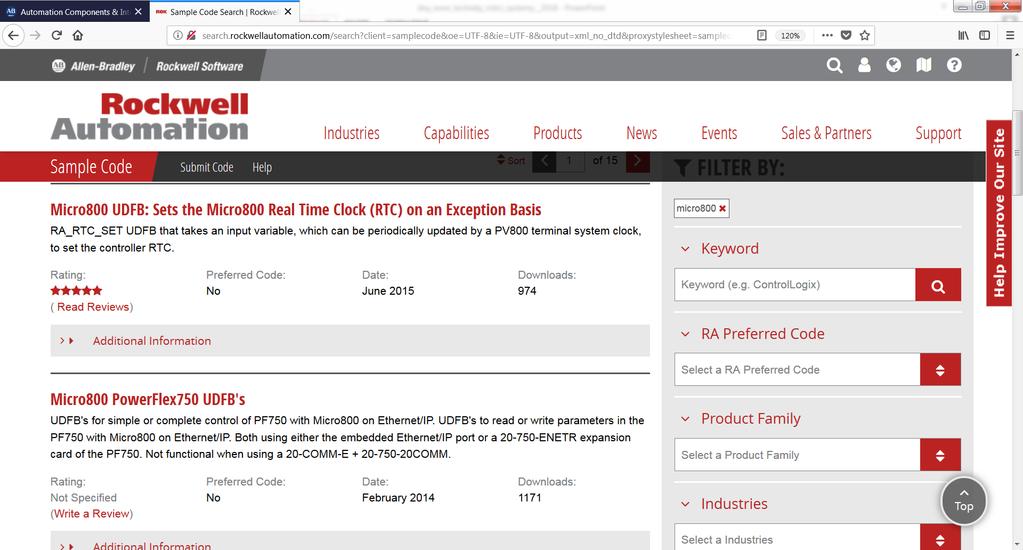Click the results page number field

click(x=569, y=160)
